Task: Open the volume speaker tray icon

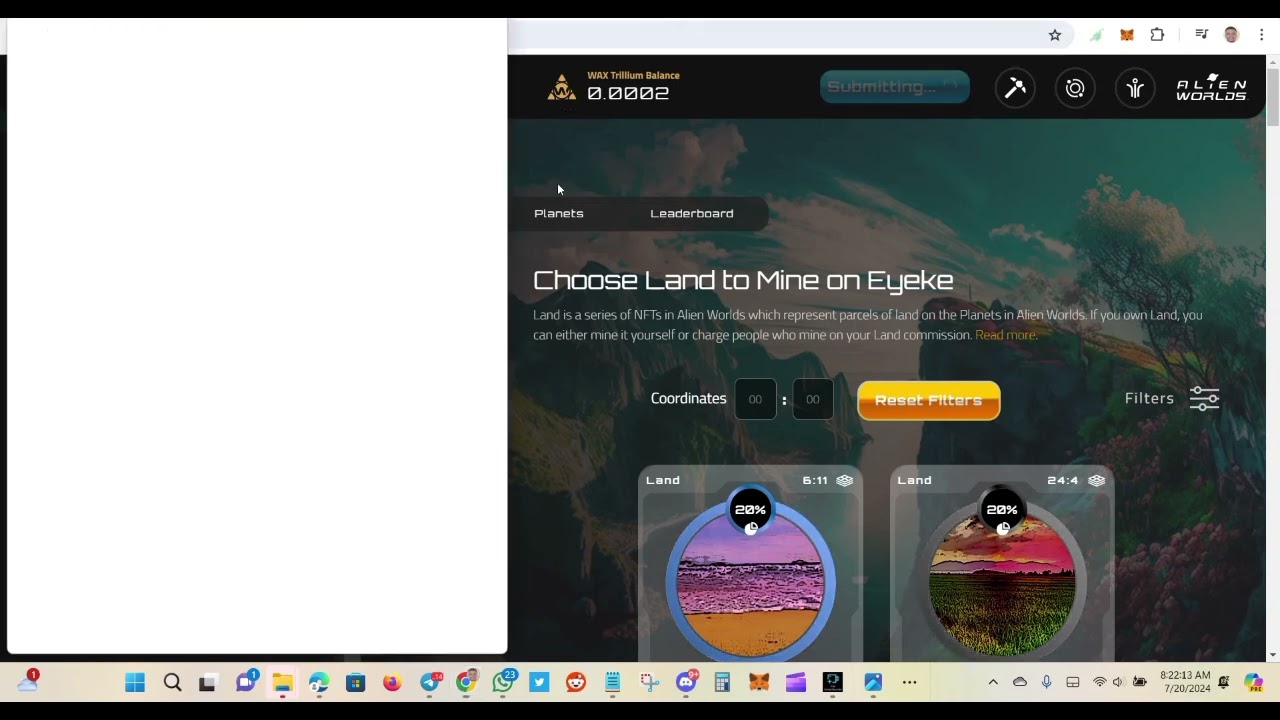Action: click(1118, 682)
